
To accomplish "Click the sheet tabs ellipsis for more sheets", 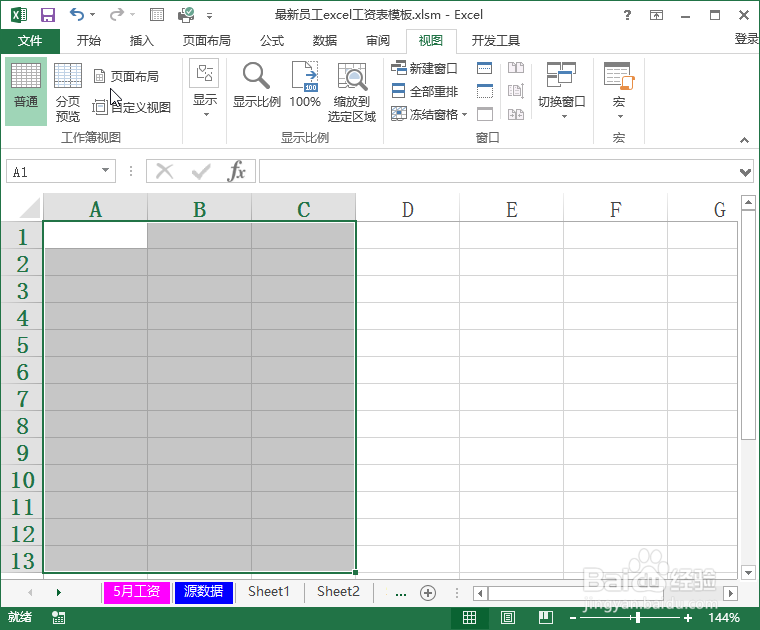I will click(x=401, y=593).
